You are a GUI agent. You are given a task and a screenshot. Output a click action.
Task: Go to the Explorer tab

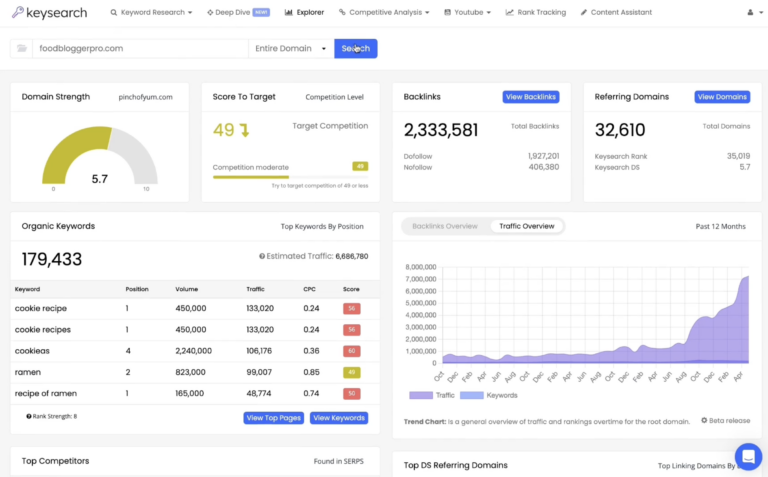pos(304,12)
